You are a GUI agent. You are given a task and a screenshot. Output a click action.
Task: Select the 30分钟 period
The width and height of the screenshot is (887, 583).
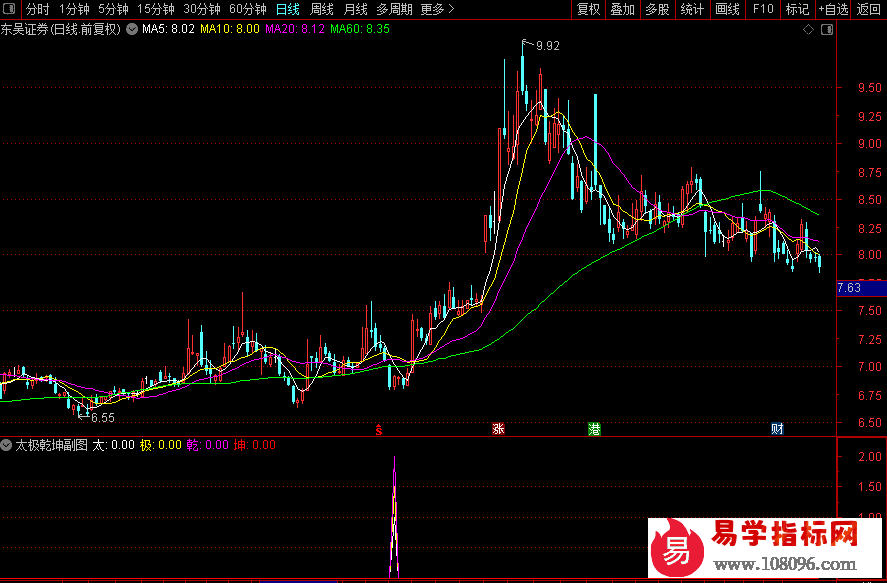coord(202,9)
